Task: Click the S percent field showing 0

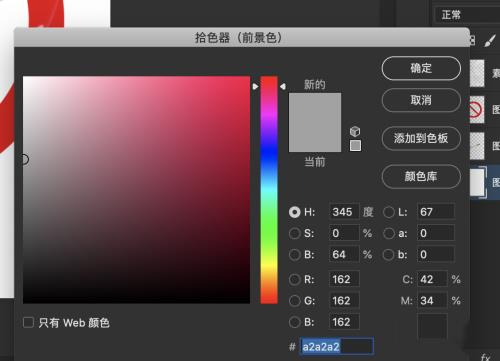Action: [344, 233]
